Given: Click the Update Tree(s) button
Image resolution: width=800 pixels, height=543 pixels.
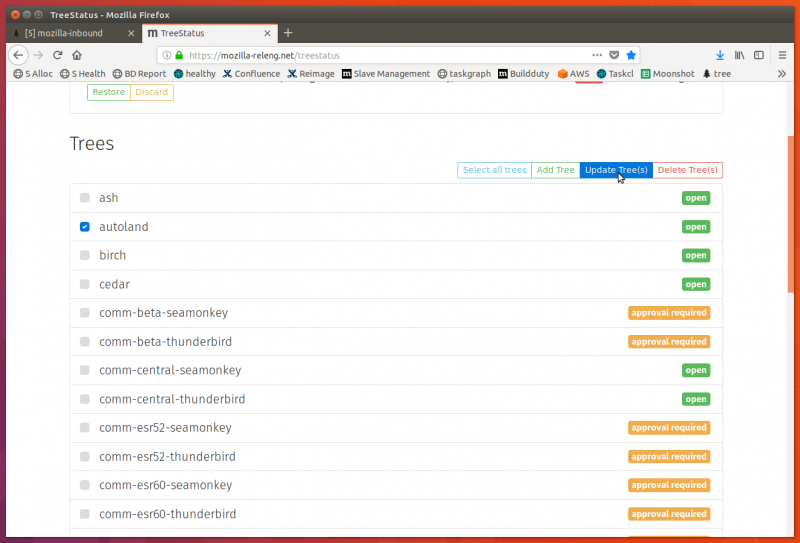Looking at the screenshot, I should tap(616, 170).
